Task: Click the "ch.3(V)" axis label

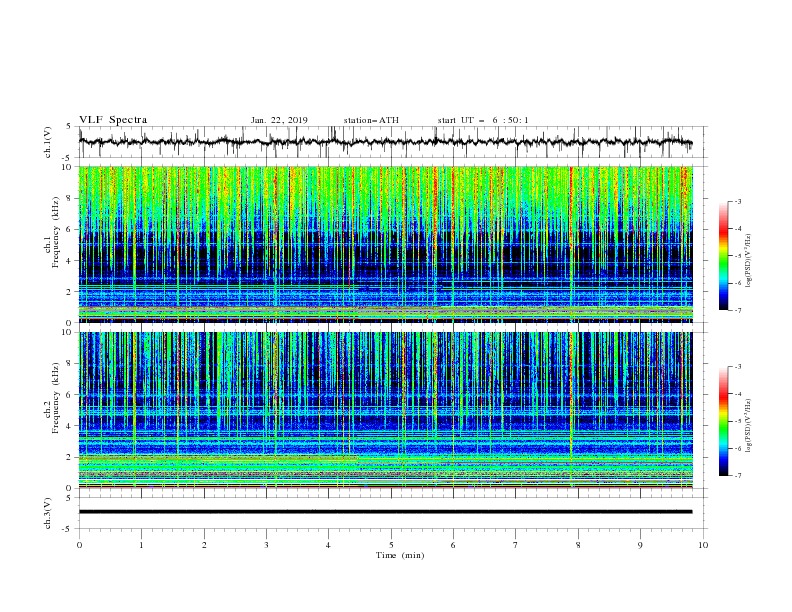Action: coord(48,513)
